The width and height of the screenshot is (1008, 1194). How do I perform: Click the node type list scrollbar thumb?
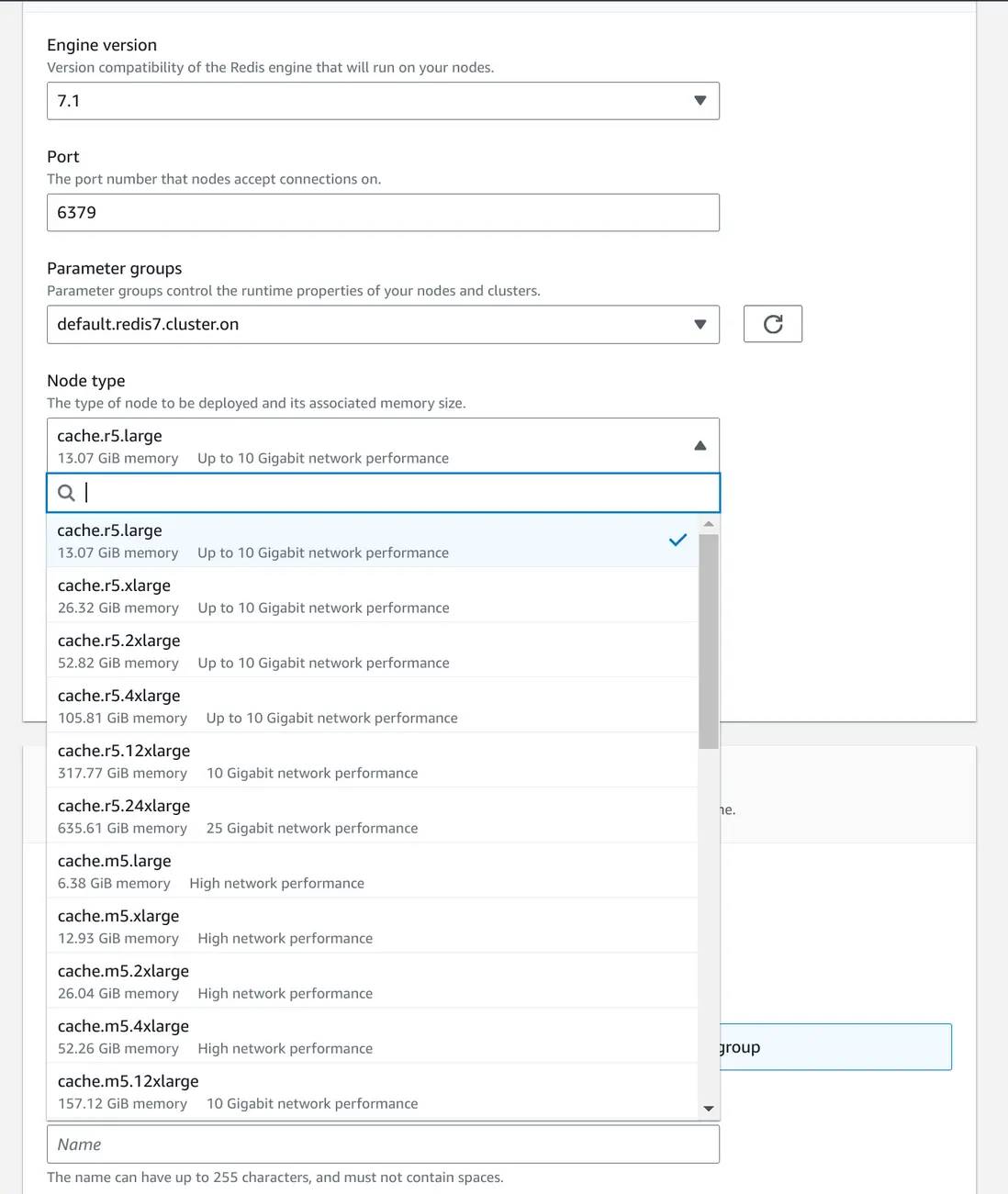(708, 641)
